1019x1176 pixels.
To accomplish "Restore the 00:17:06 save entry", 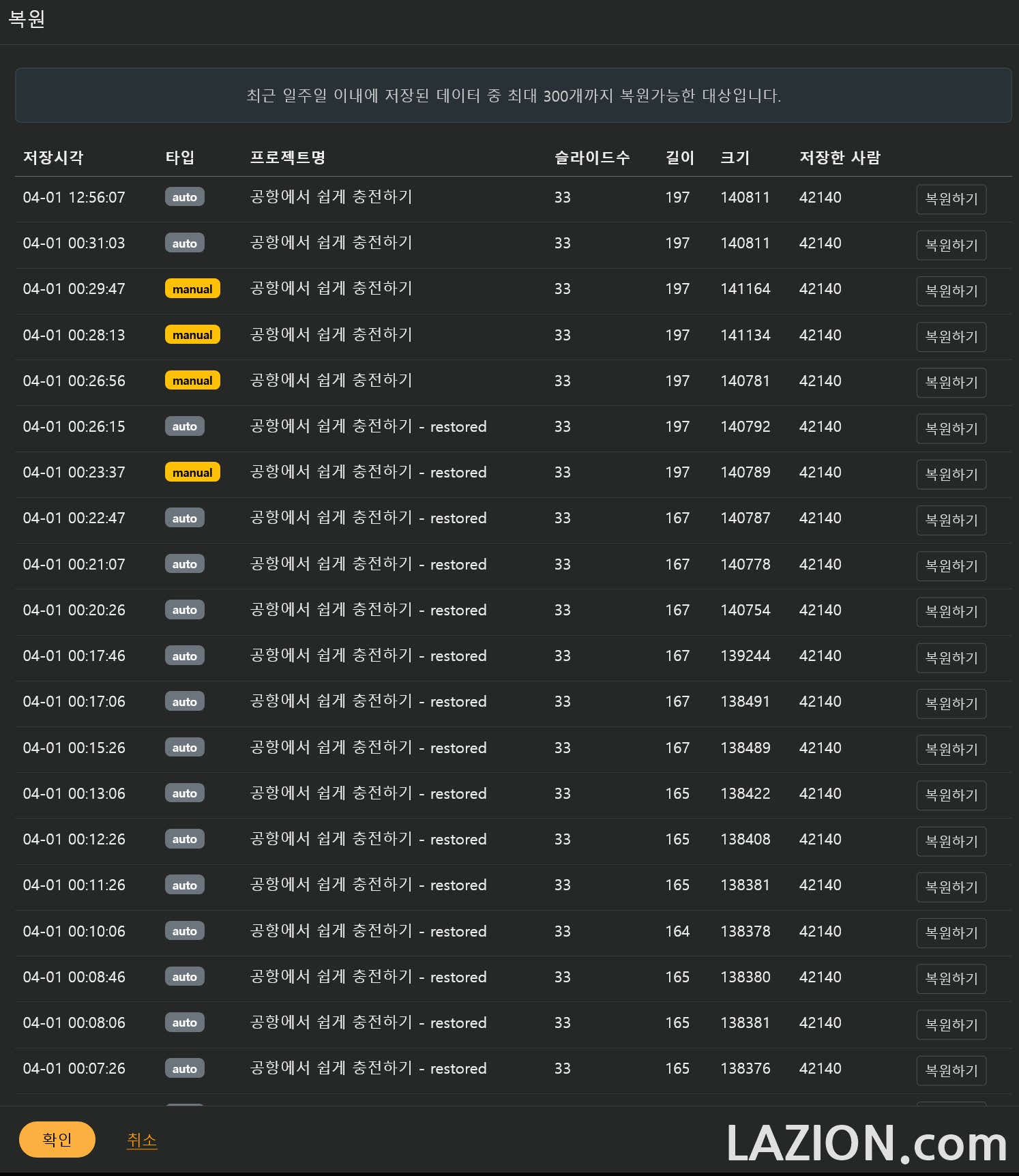I will tap(951, 703).
